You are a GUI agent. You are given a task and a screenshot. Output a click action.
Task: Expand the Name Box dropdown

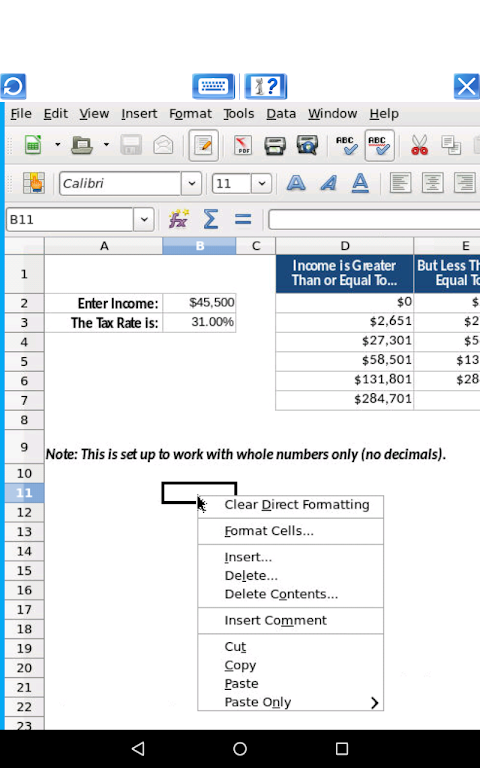point(144,219)
